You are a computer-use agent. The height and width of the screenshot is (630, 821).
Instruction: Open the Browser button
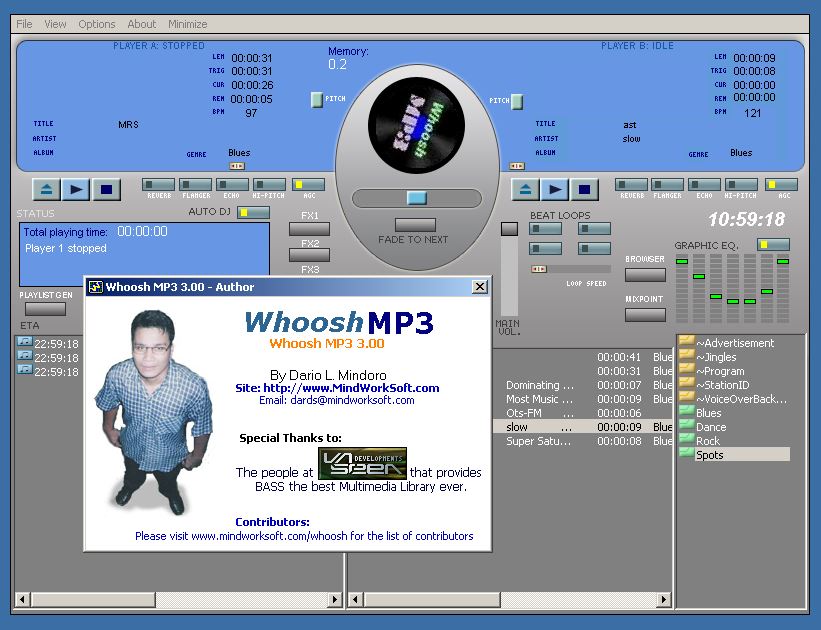pyautogui.click(x=645, y=275)
